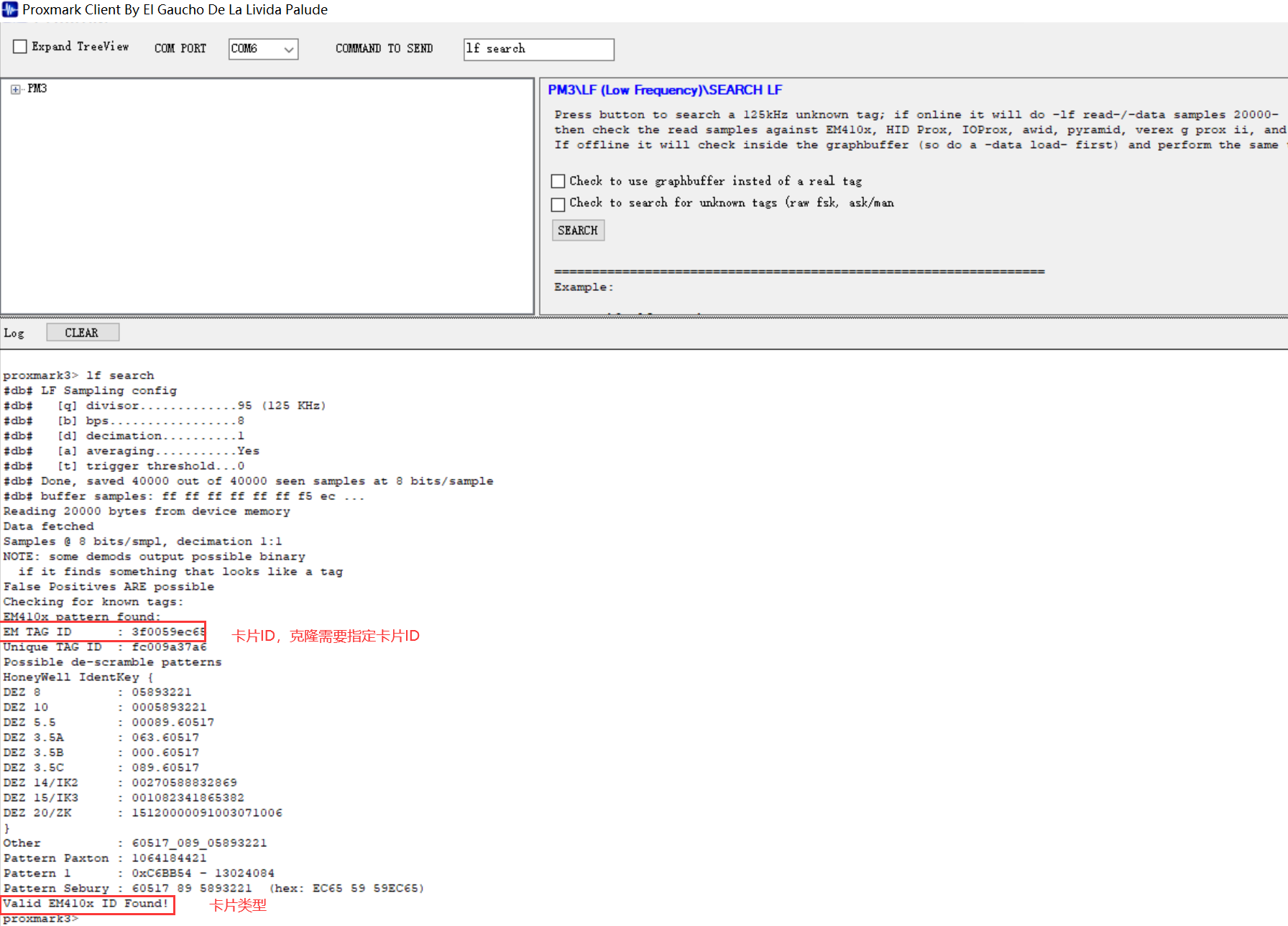Click the COMMAND TO SEND input field

click(x=538, y=49)
